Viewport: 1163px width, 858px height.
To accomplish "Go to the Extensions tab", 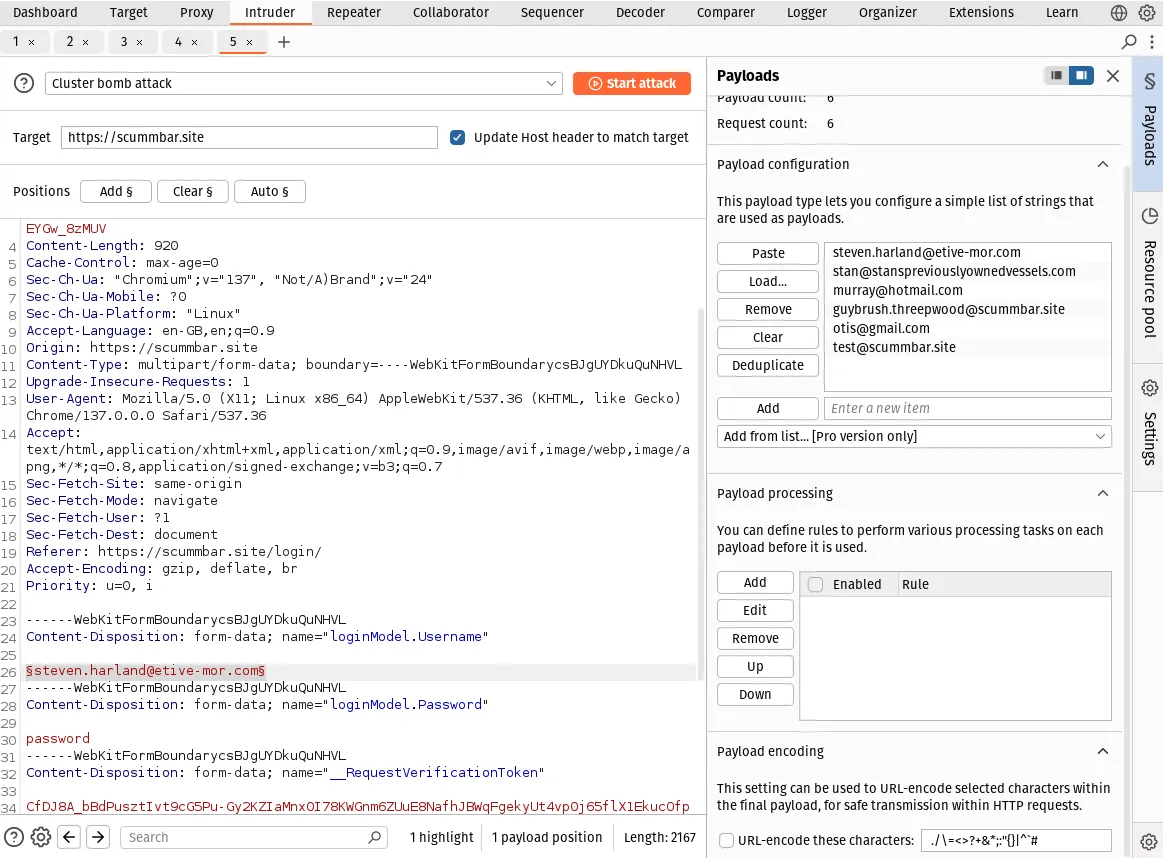I will pyautogui.click(x=981, y=13).
